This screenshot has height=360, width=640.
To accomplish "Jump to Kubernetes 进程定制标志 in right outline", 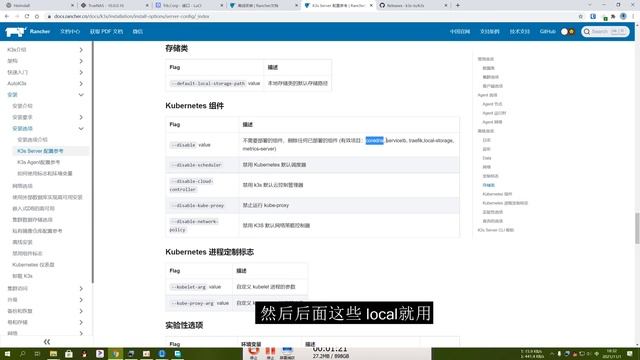I will click(x=505, y=203).
